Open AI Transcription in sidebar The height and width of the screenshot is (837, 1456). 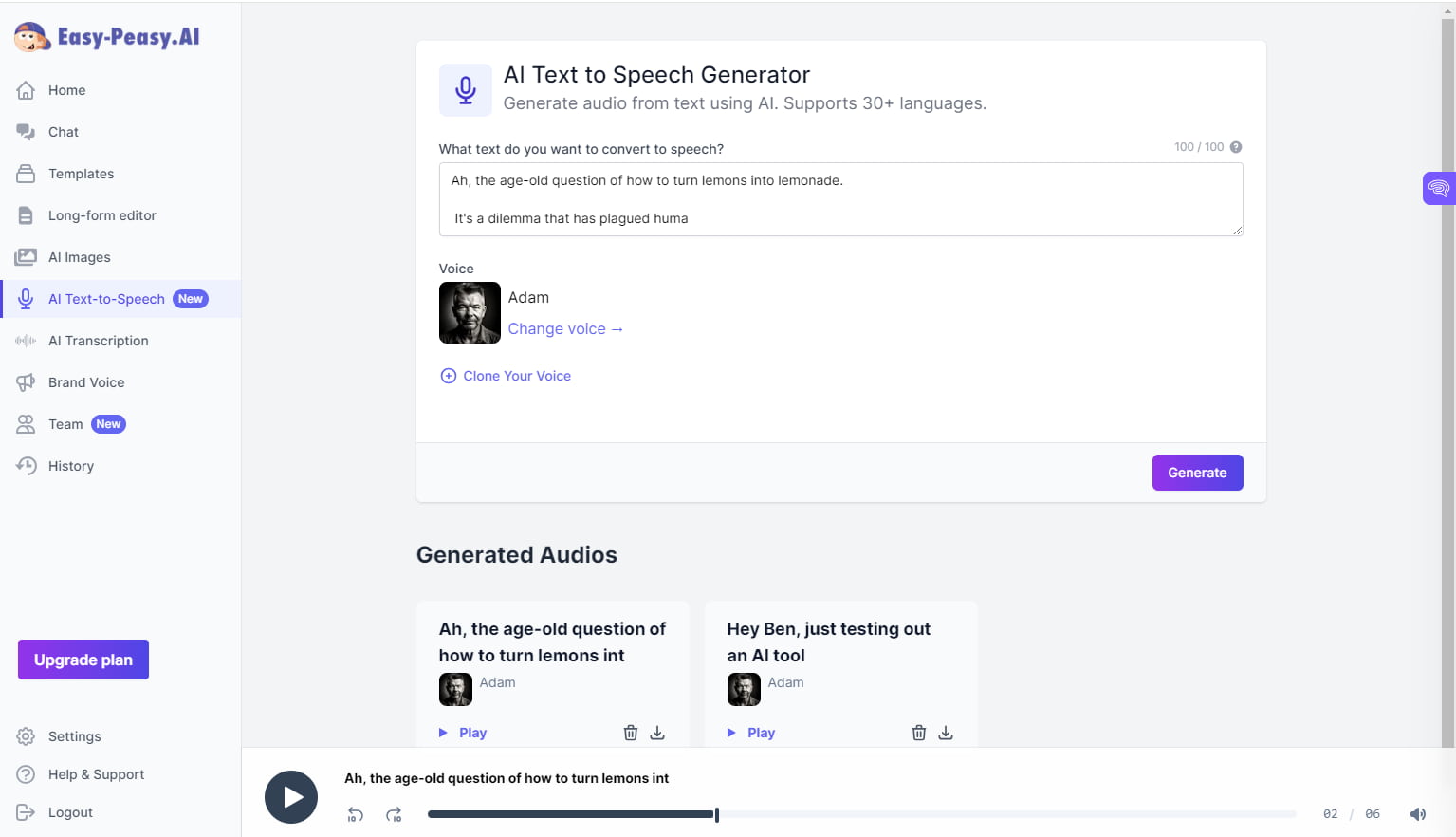(x=98, y=341)
